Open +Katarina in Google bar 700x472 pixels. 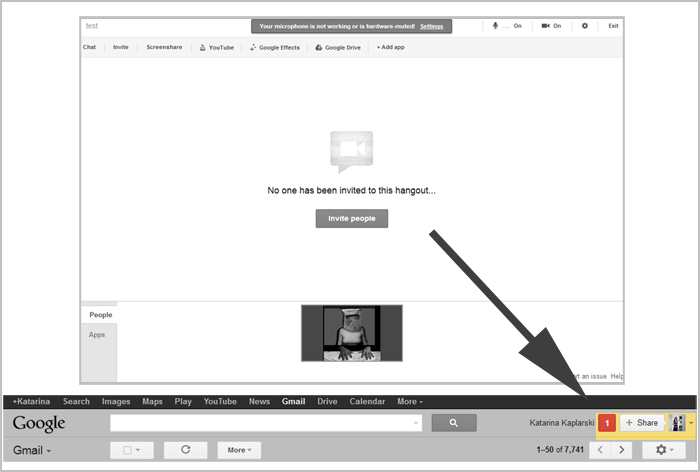click(31, 401)
